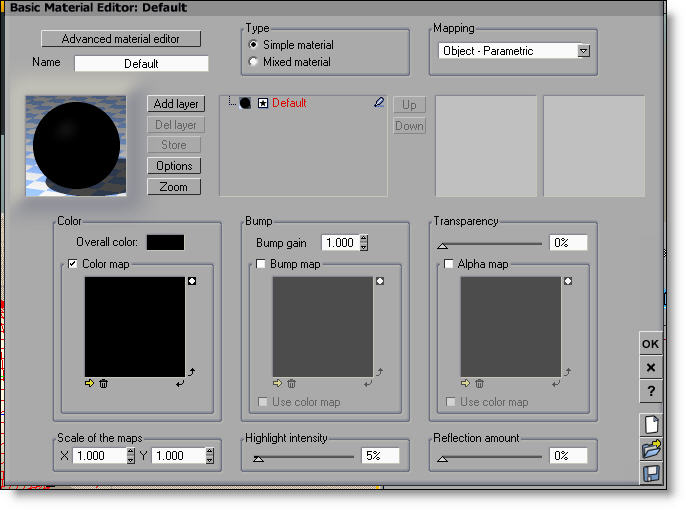This screenshot has height=511, width=688.
Task: Click the Bump gain stepper arrows
Action: pyautogui.click(x=364, y=243)
